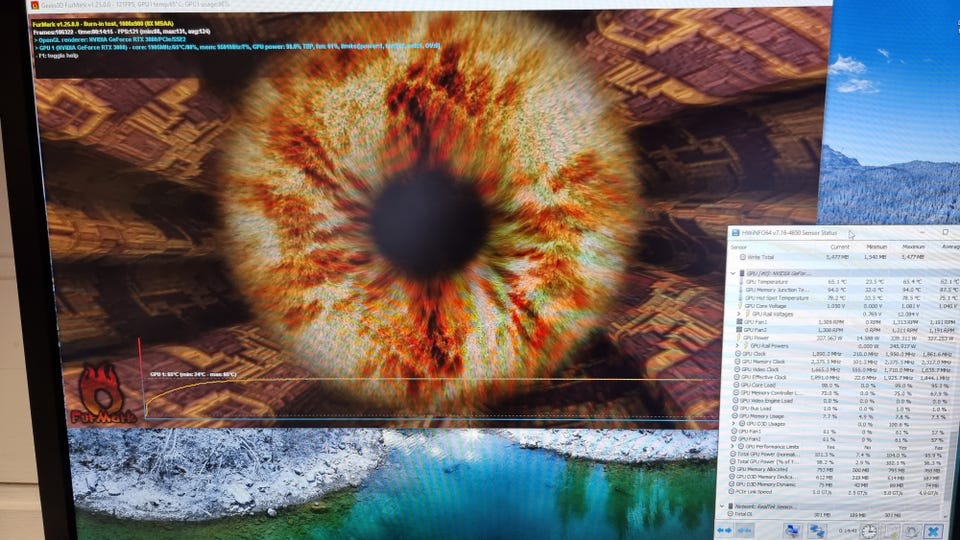Expand the GPU Rail Voltages group
Image resolution: width=960 pixels, height=540 pixels.
(x=739, y=313)
